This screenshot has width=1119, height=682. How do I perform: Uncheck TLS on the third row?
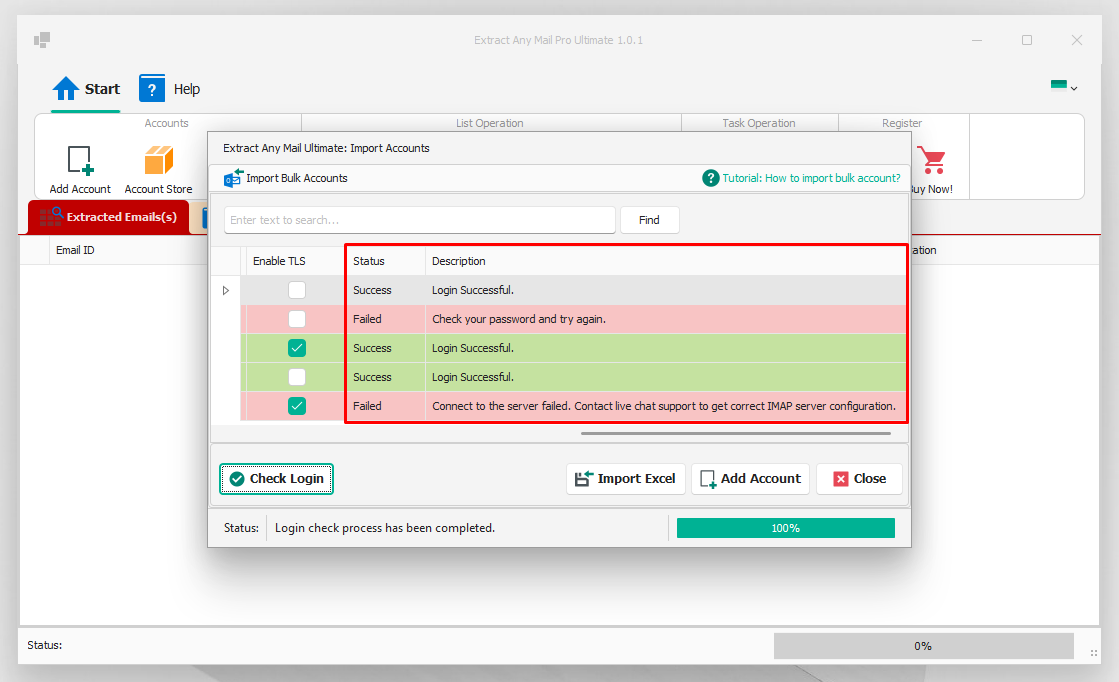pyautogui.click(x=297, y=348)
